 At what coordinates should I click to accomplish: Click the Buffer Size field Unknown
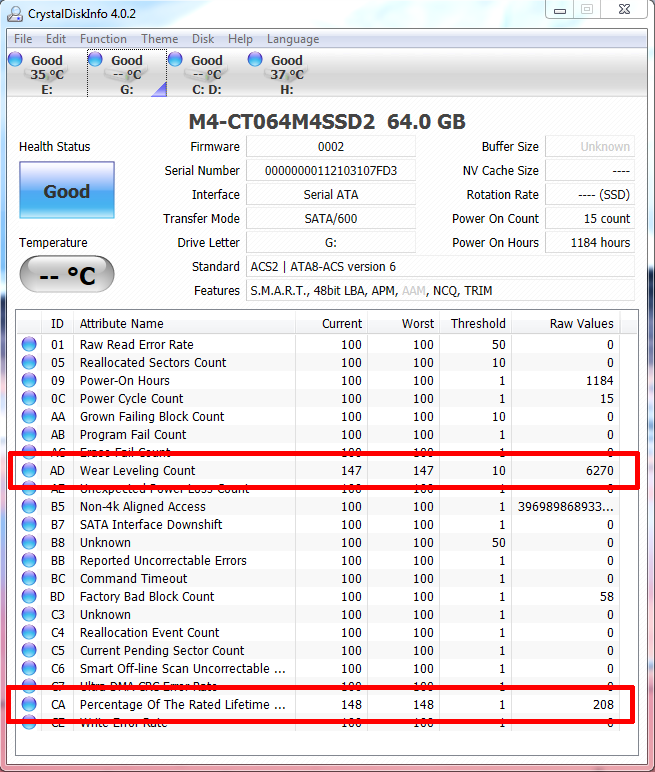tap(590, 147)
